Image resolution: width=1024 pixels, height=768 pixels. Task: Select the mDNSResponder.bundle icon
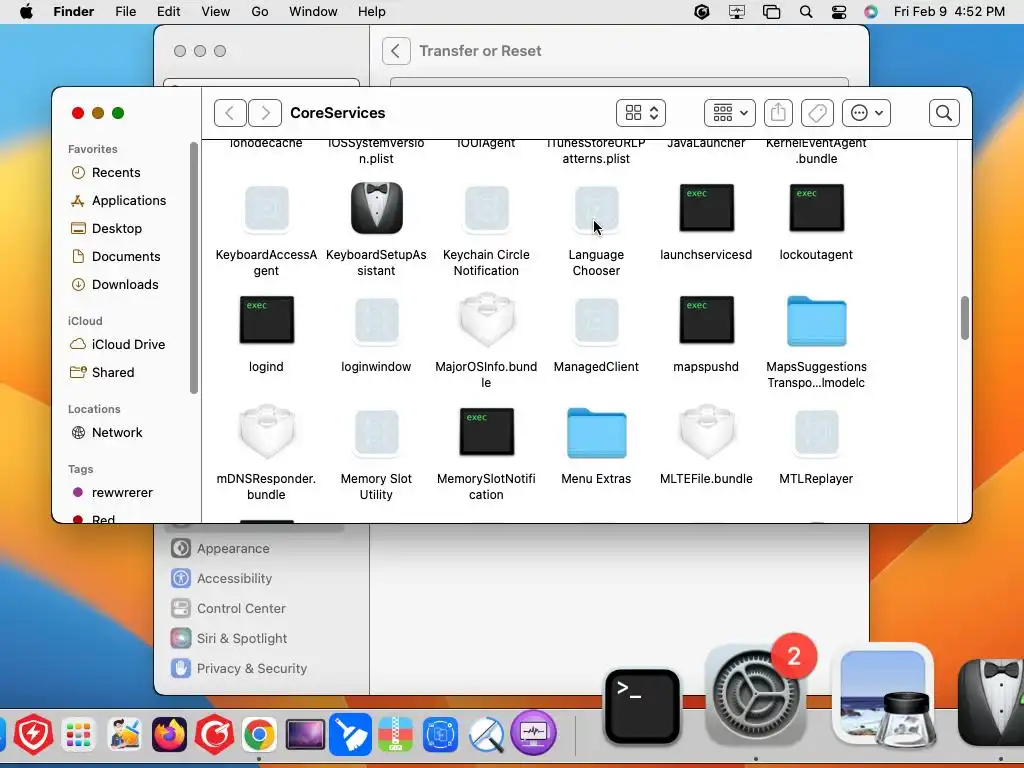[266, 432]
